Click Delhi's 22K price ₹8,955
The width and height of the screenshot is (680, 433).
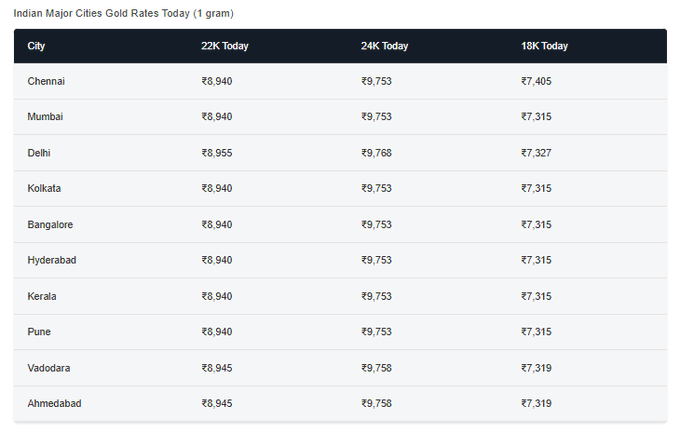[217, 153]
